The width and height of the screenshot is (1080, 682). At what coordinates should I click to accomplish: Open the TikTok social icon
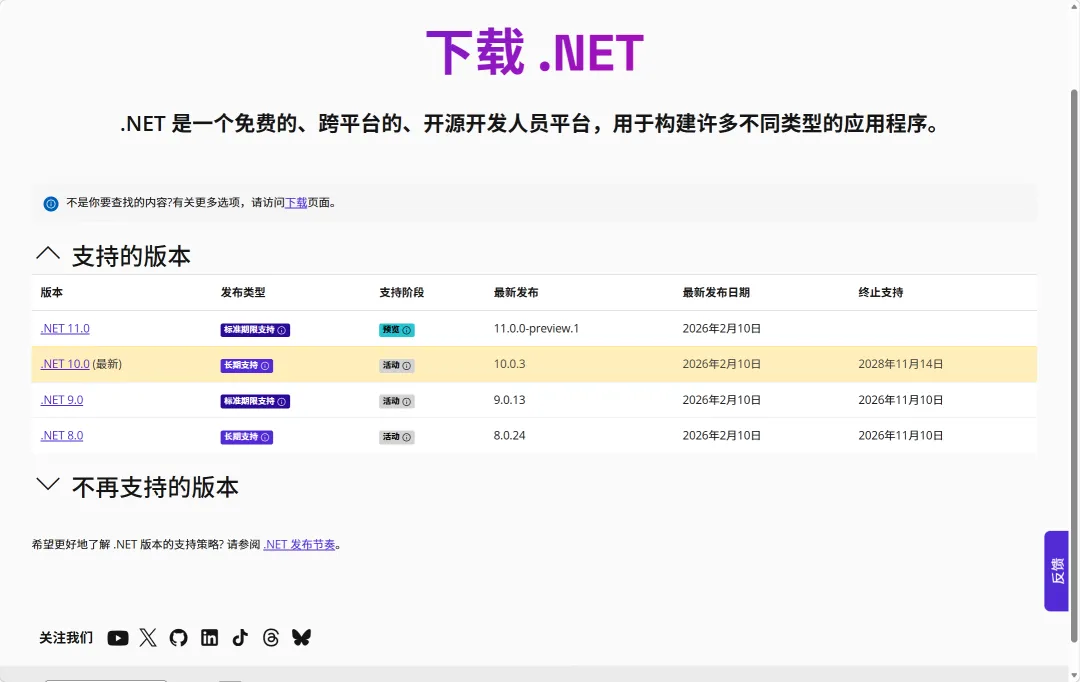240,638
